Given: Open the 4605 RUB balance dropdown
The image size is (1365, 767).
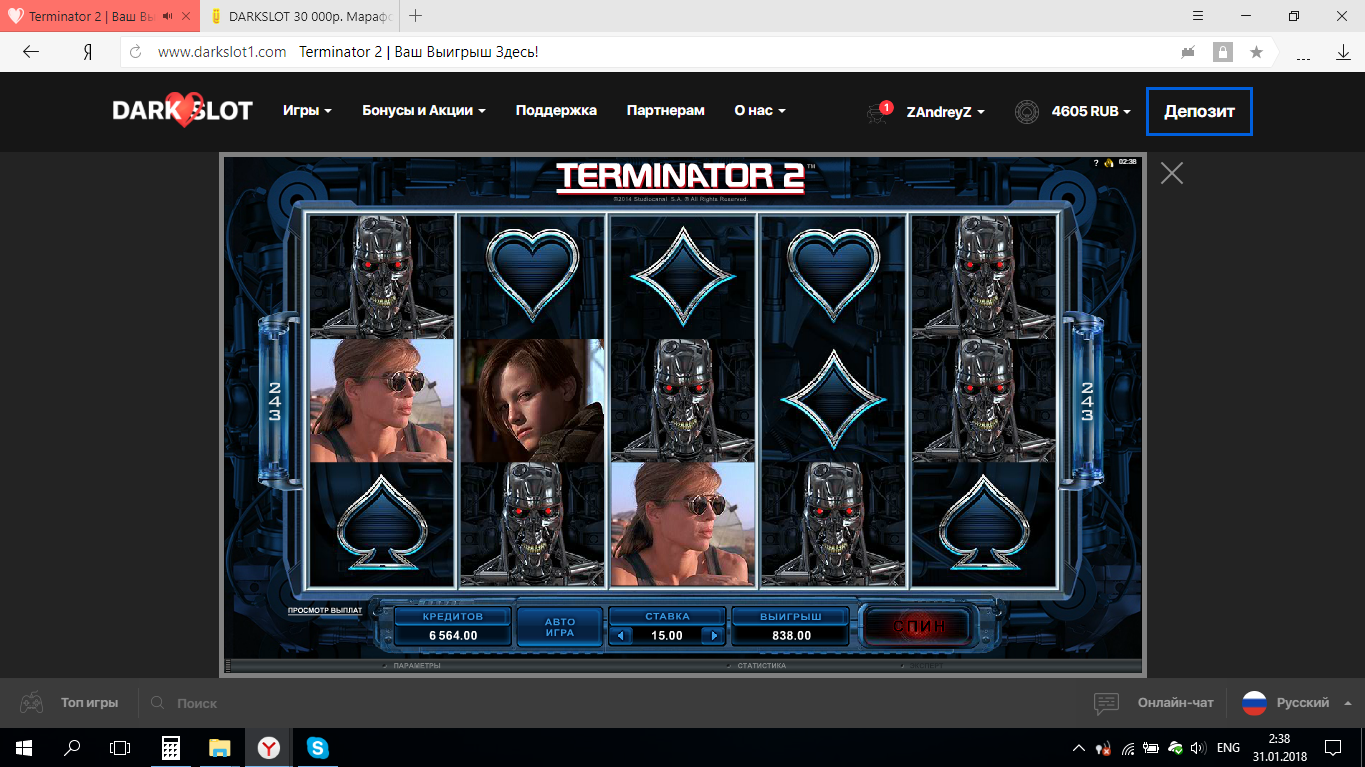Looking at the screenshot, I should pyautogui.click(x=1091, y=112).
